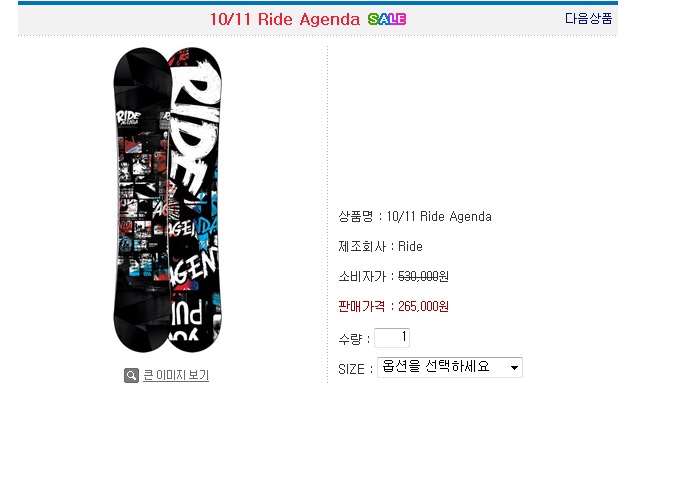
Task: Click the 판매가격 label
Action: [363, 307]
